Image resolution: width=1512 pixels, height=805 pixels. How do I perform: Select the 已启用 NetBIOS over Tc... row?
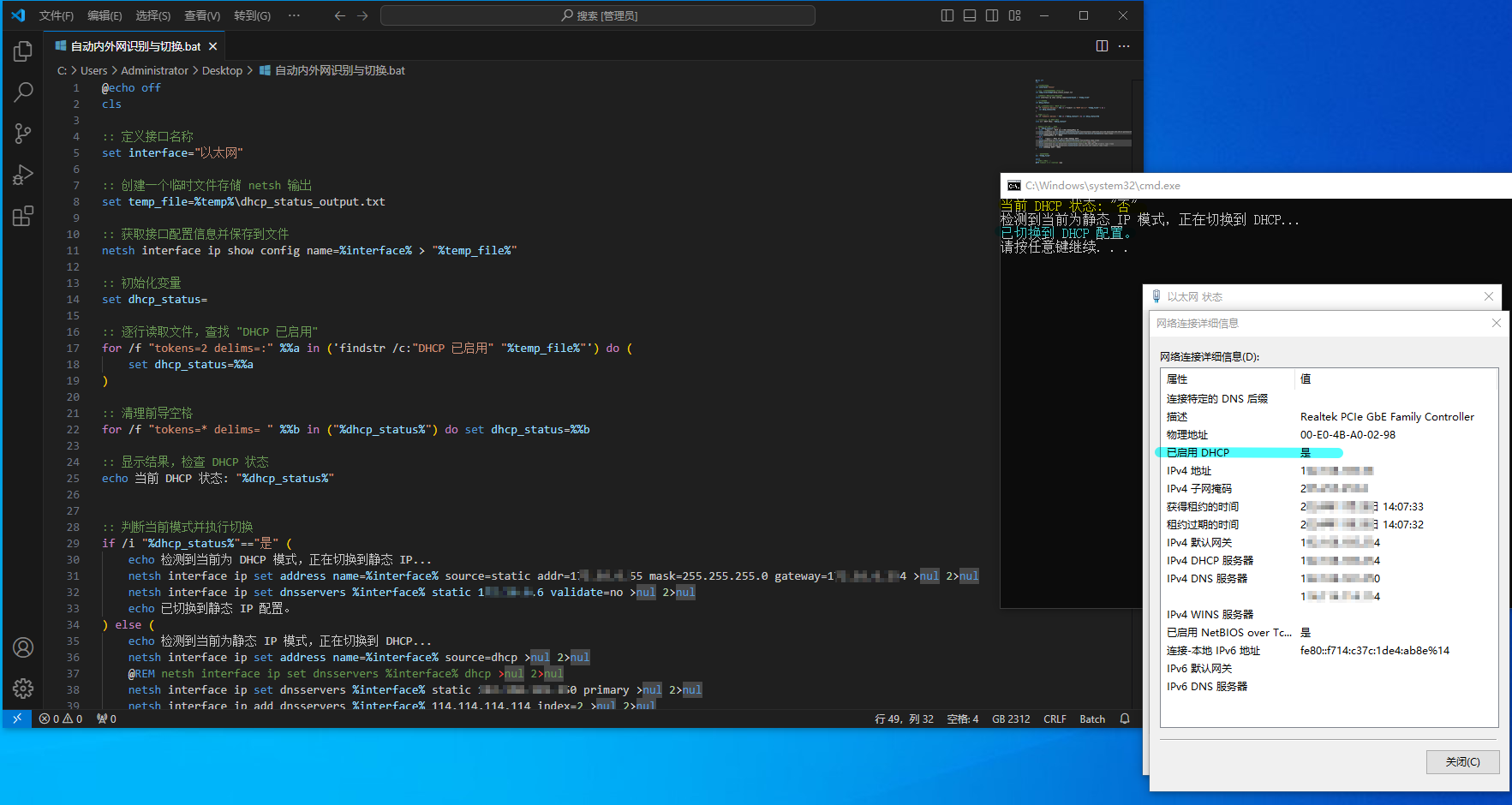point(1330,632)
